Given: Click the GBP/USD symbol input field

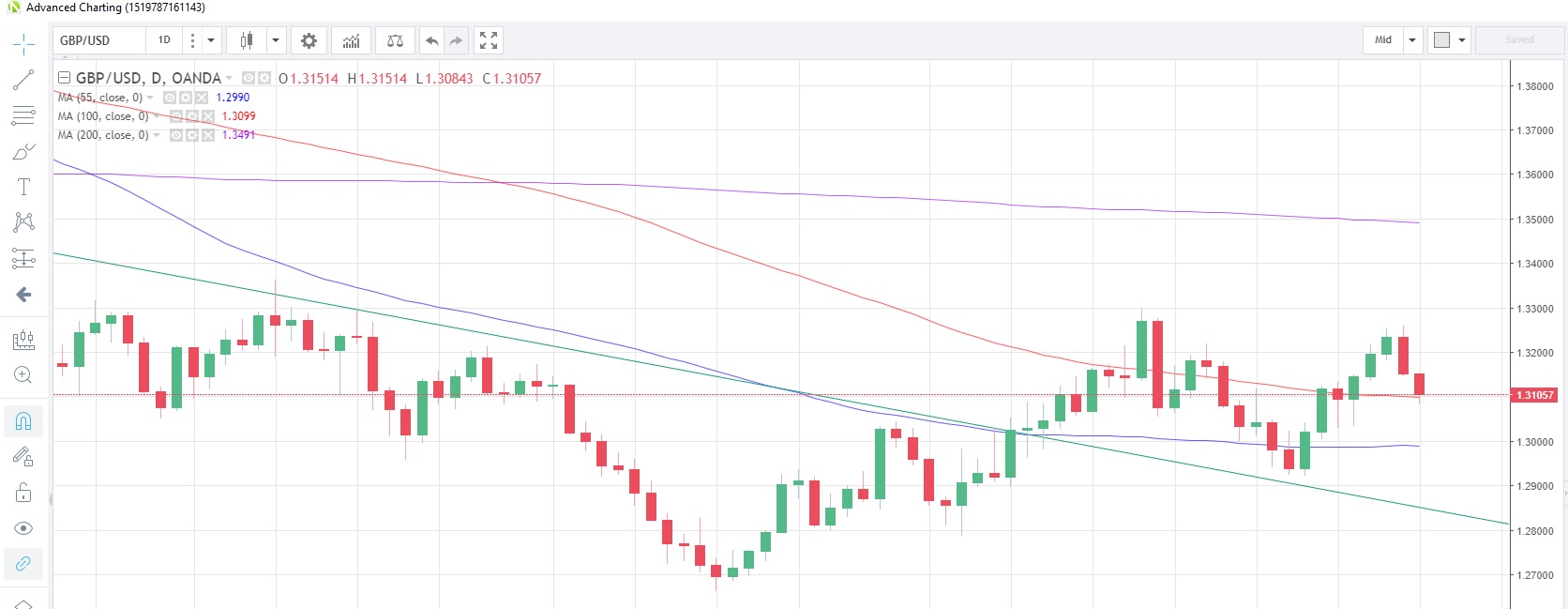Looking at the screenshot, I should coord(99,40).
